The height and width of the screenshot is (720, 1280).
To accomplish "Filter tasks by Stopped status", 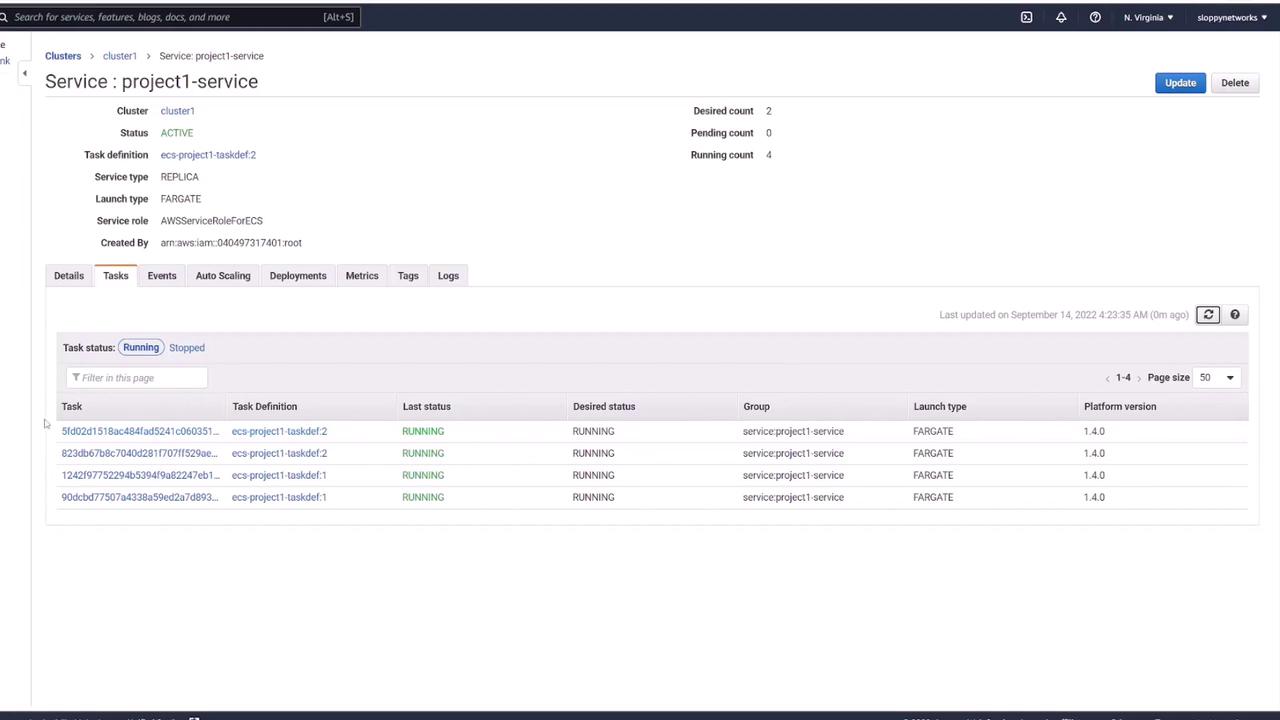I will (x=187, y=348).
